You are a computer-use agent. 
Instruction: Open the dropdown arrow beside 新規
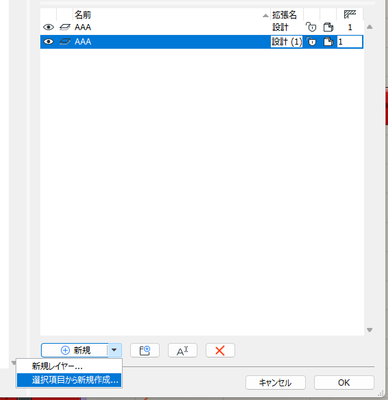point(114,350)
